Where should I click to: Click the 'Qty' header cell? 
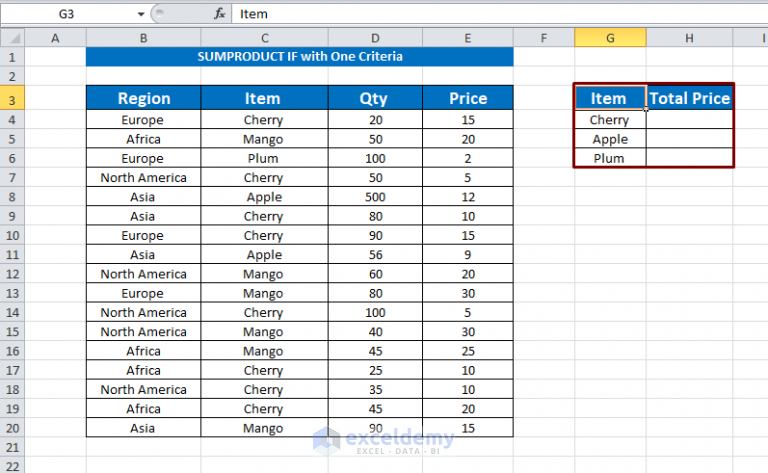[375, 98]
